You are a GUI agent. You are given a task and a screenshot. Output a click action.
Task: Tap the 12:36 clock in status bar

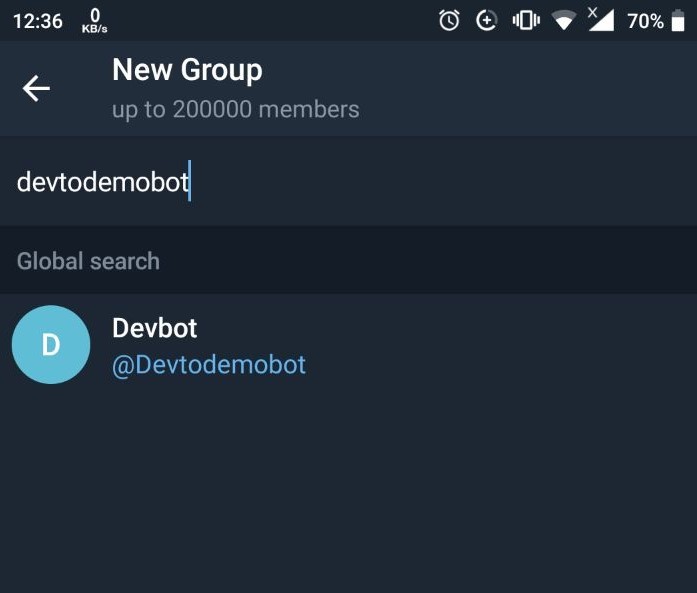[38, 21]
